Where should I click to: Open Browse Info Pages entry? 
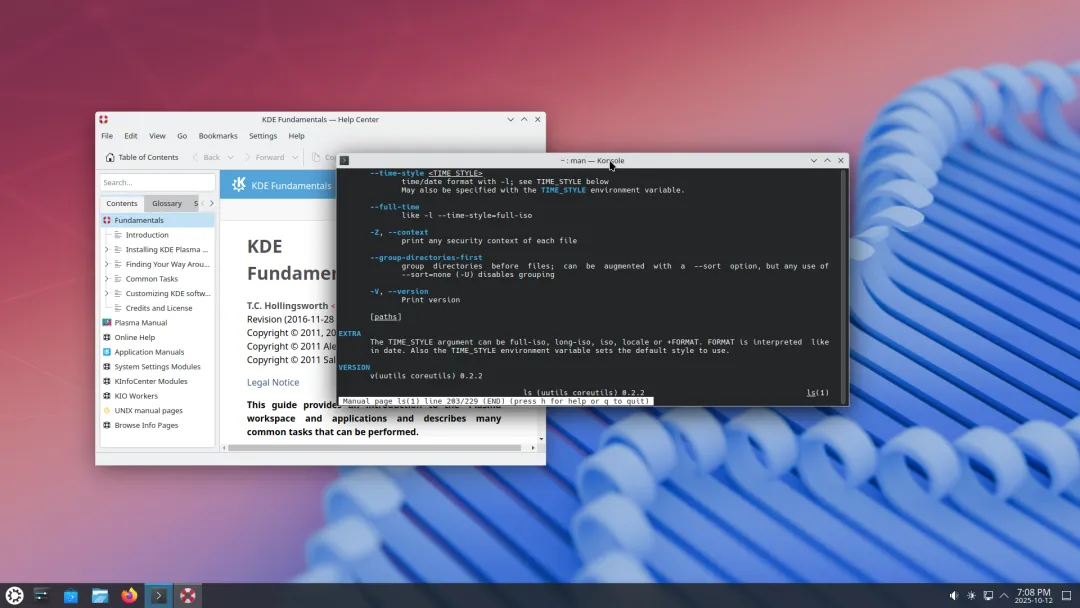(x=146, y=425)
